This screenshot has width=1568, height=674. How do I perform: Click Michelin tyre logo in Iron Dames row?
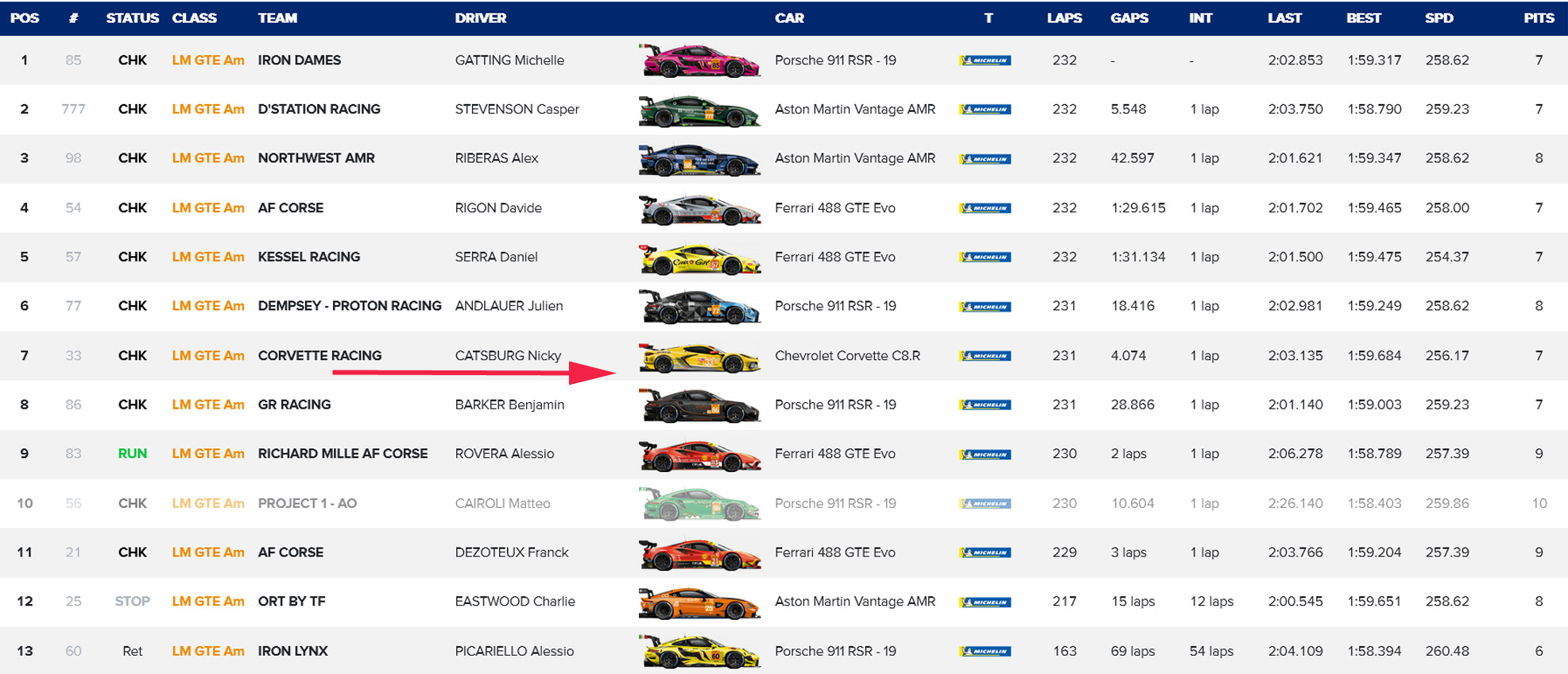pyautogui.click(x=985, y=60)
